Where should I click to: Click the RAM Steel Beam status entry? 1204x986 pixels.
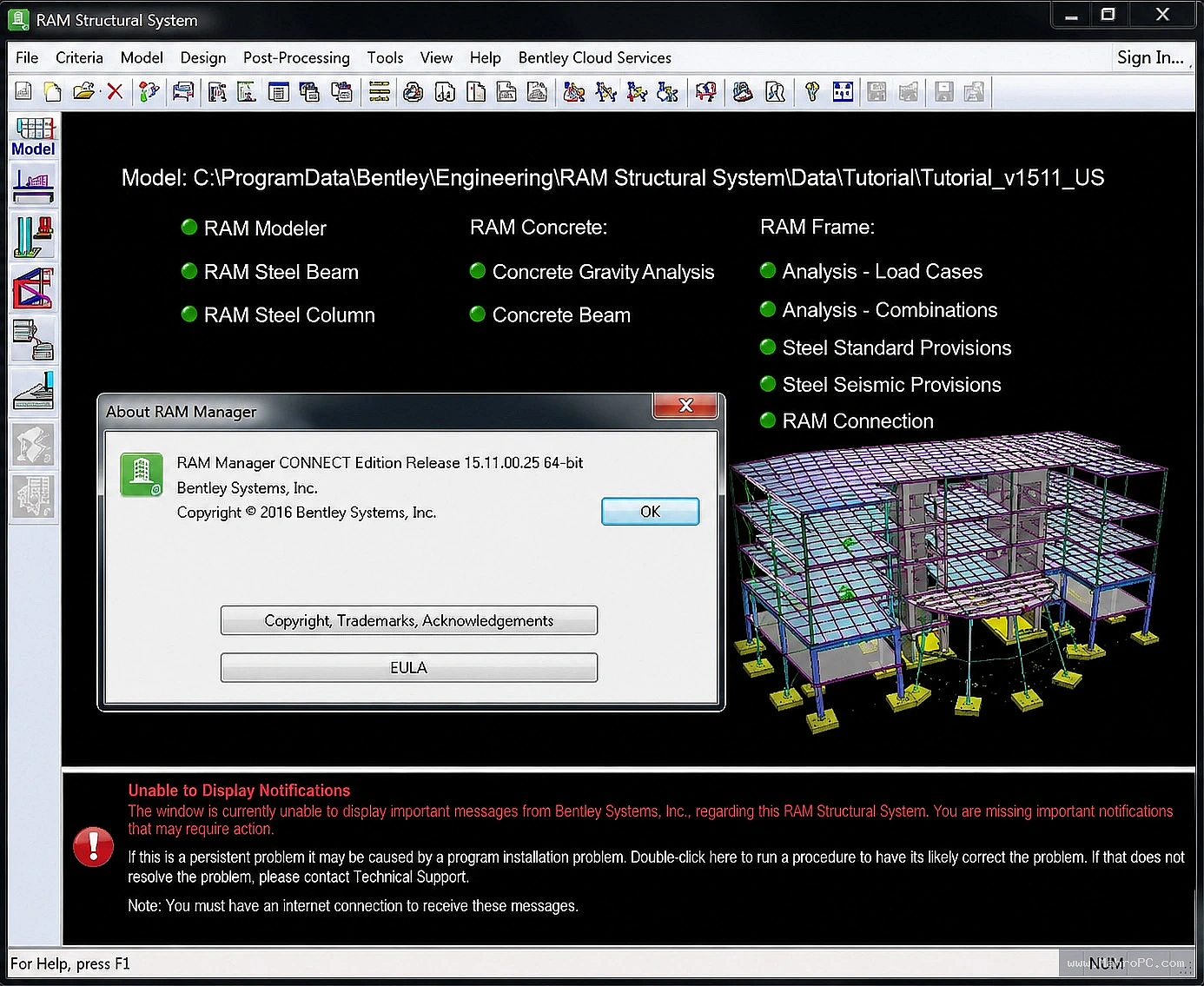(x=269, y=272)
